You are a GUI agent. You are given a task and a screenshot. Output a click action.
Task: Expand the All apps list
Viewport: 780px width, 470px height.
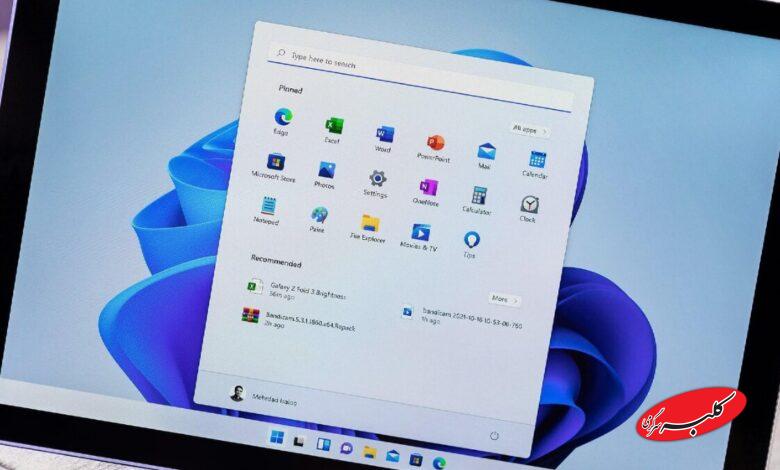pyautogui.click(x=529, y=129)
